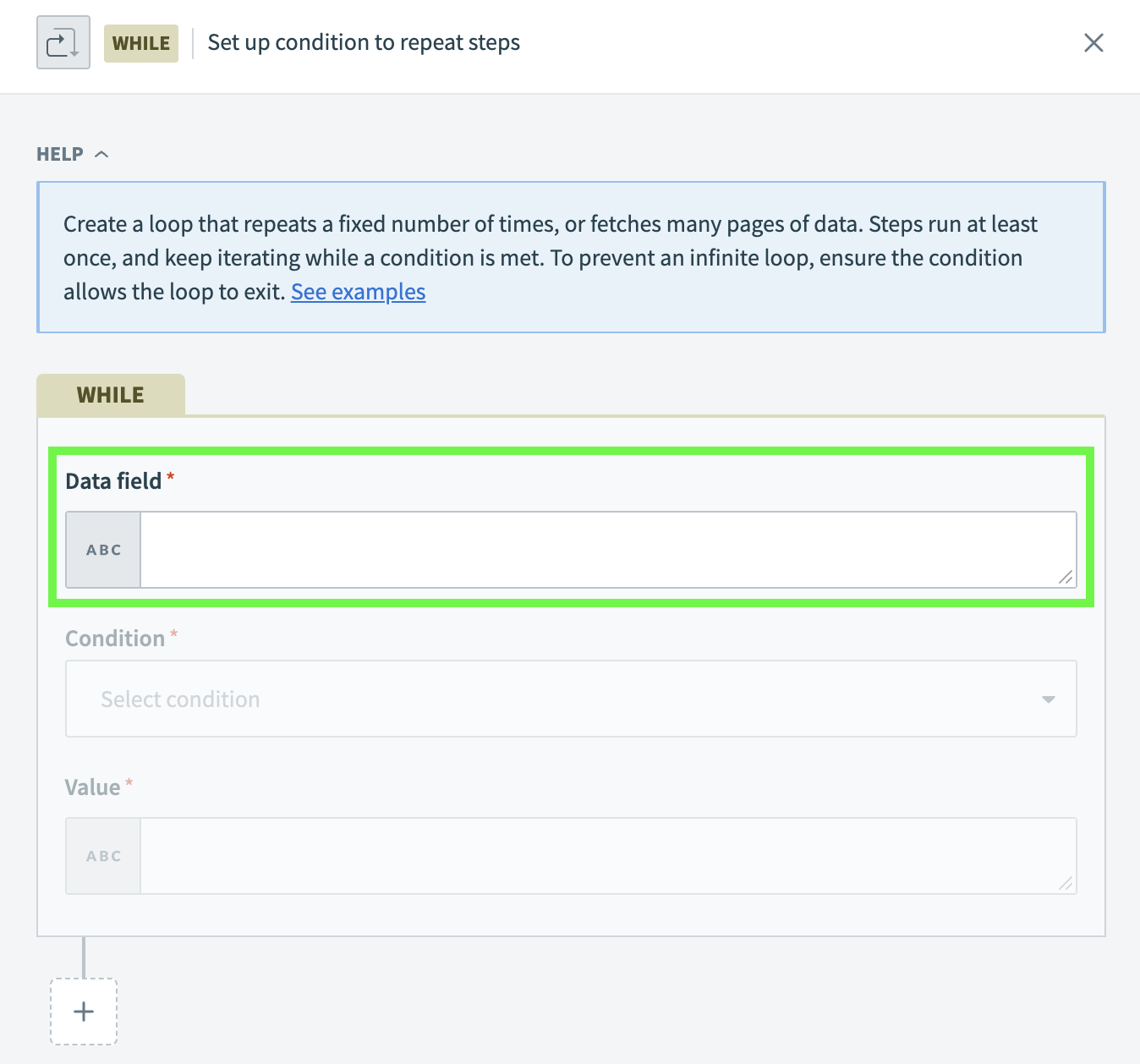Click the connector line above the plus button
The image size is (1140, 1064).
tap(84, 960)
